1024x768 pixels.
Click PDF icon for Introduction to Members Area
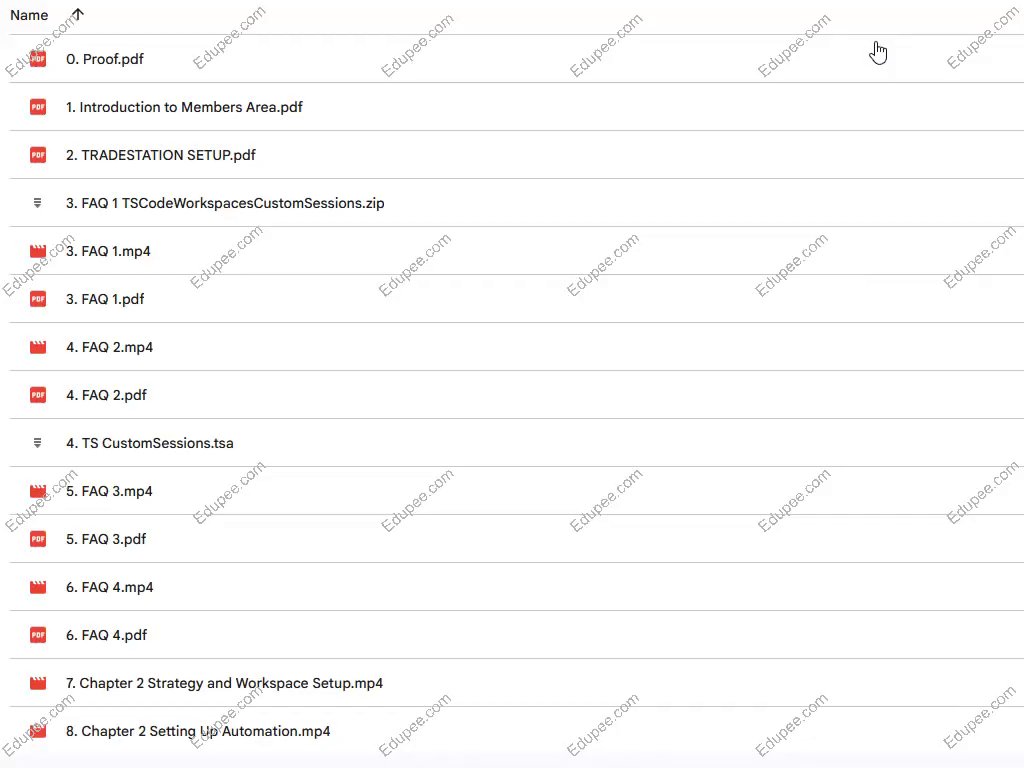point(38,107)
